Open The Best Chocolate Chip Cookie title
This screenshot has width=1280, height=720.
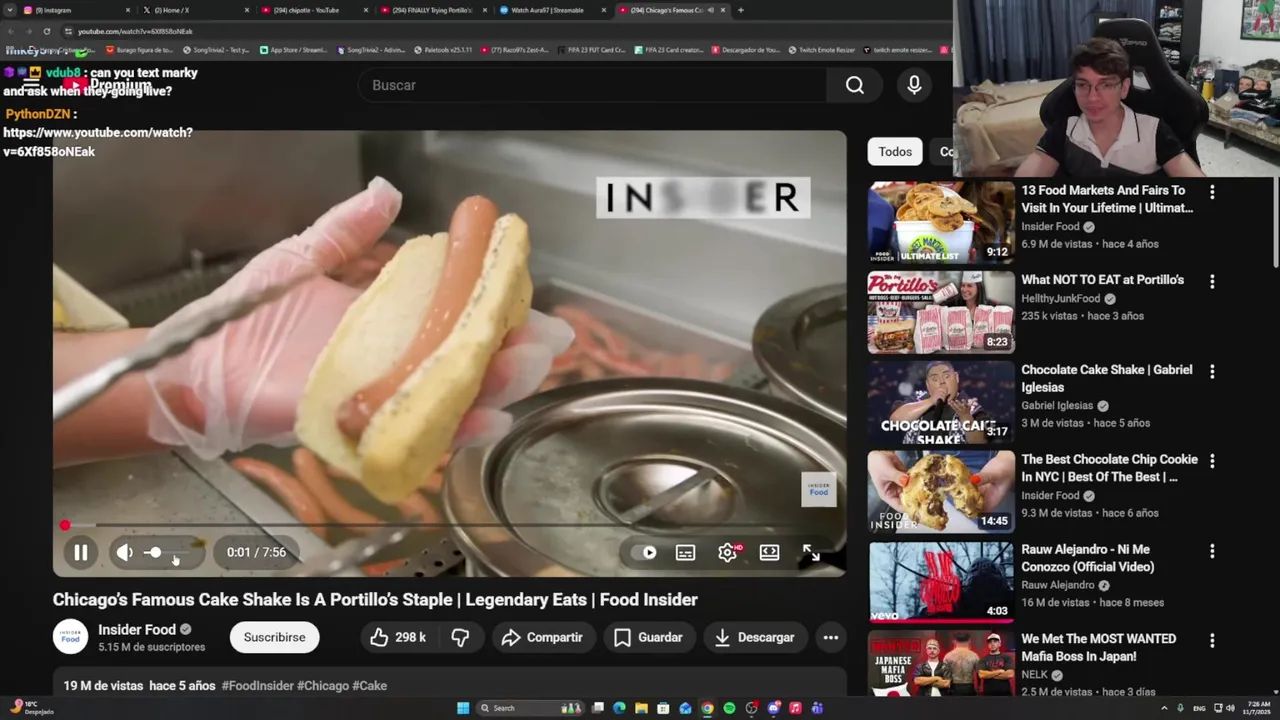point(1109,468)
